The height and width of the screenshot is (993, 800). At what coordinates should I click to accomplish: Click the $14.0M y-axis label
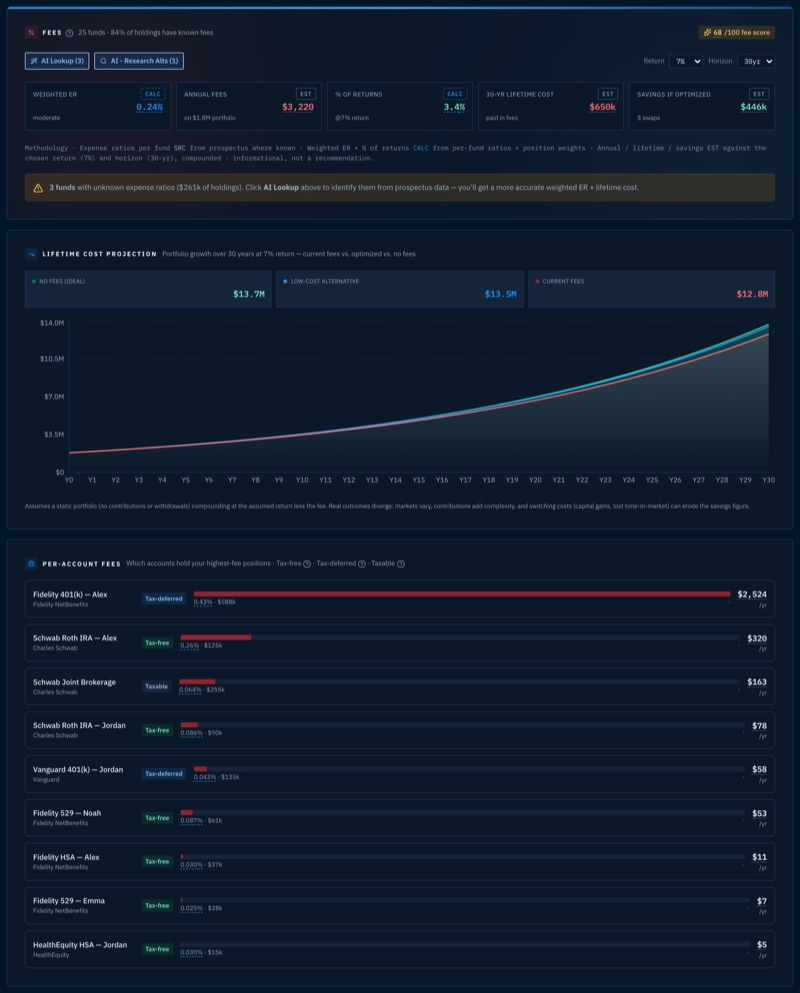(52, 323)
